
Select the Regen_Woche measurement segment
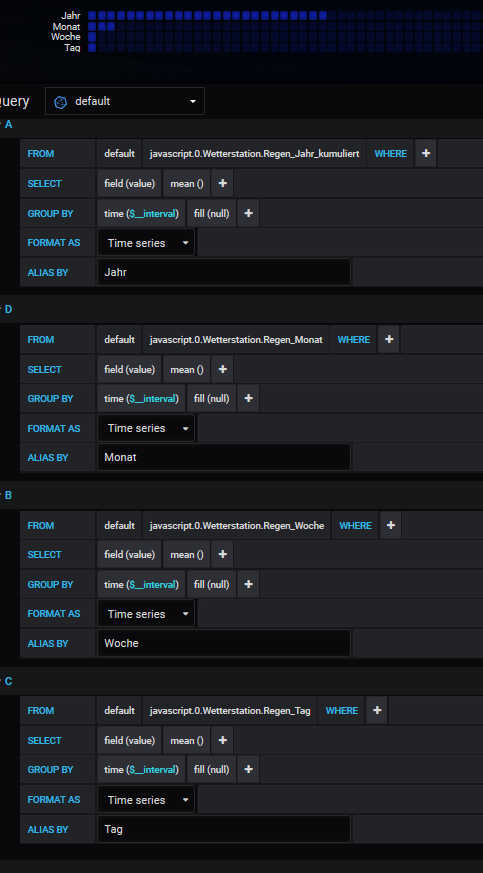[236, 526]
